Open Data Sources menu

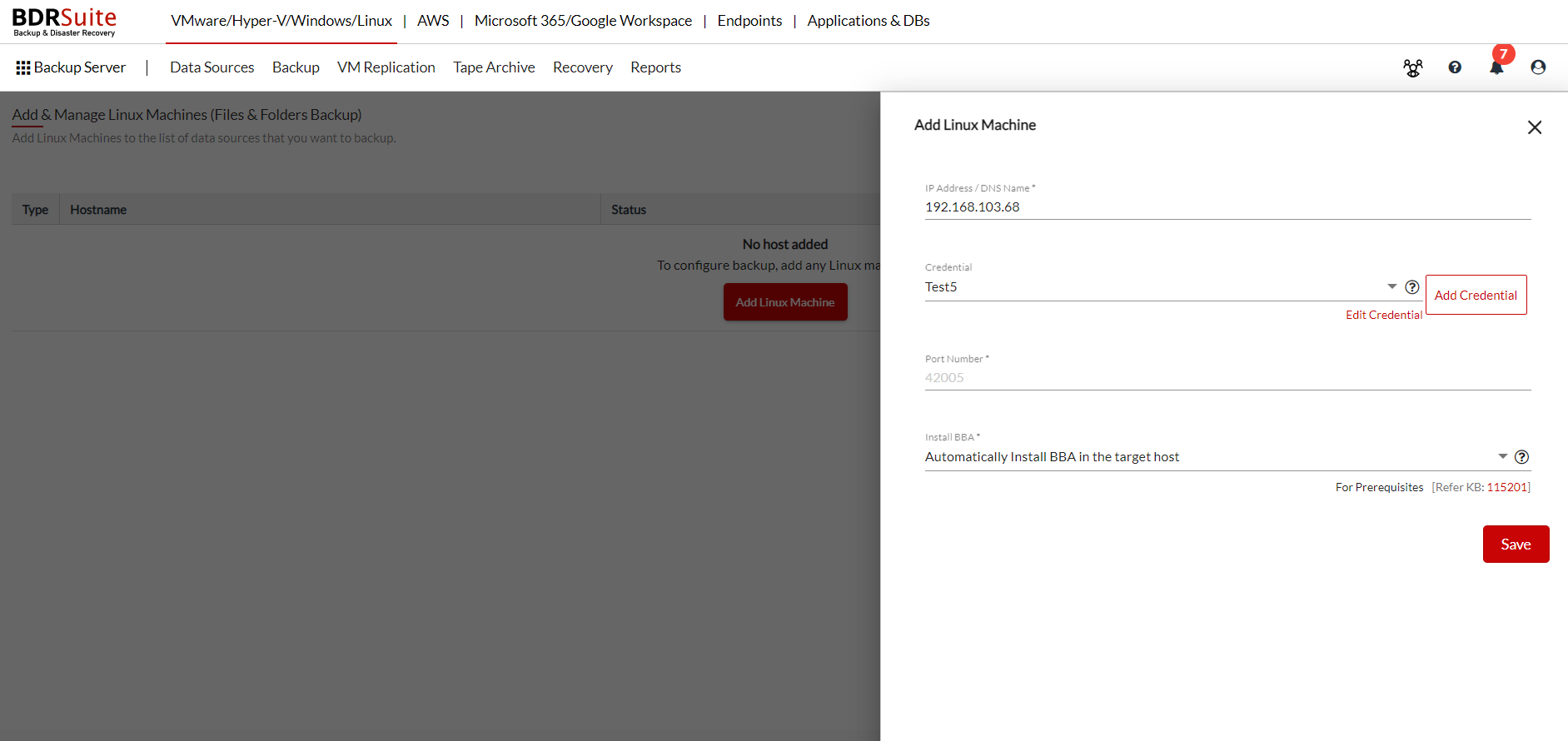212,67
